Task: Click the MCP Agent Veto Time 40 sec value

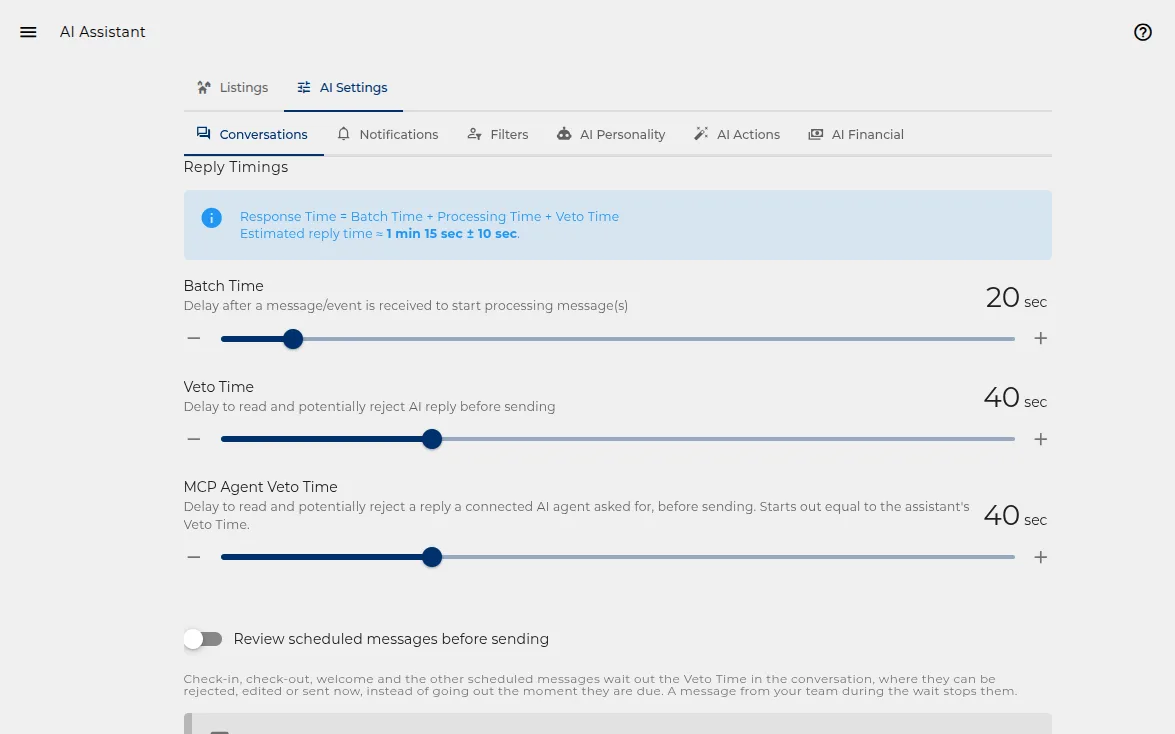Action: (1015, 515)
